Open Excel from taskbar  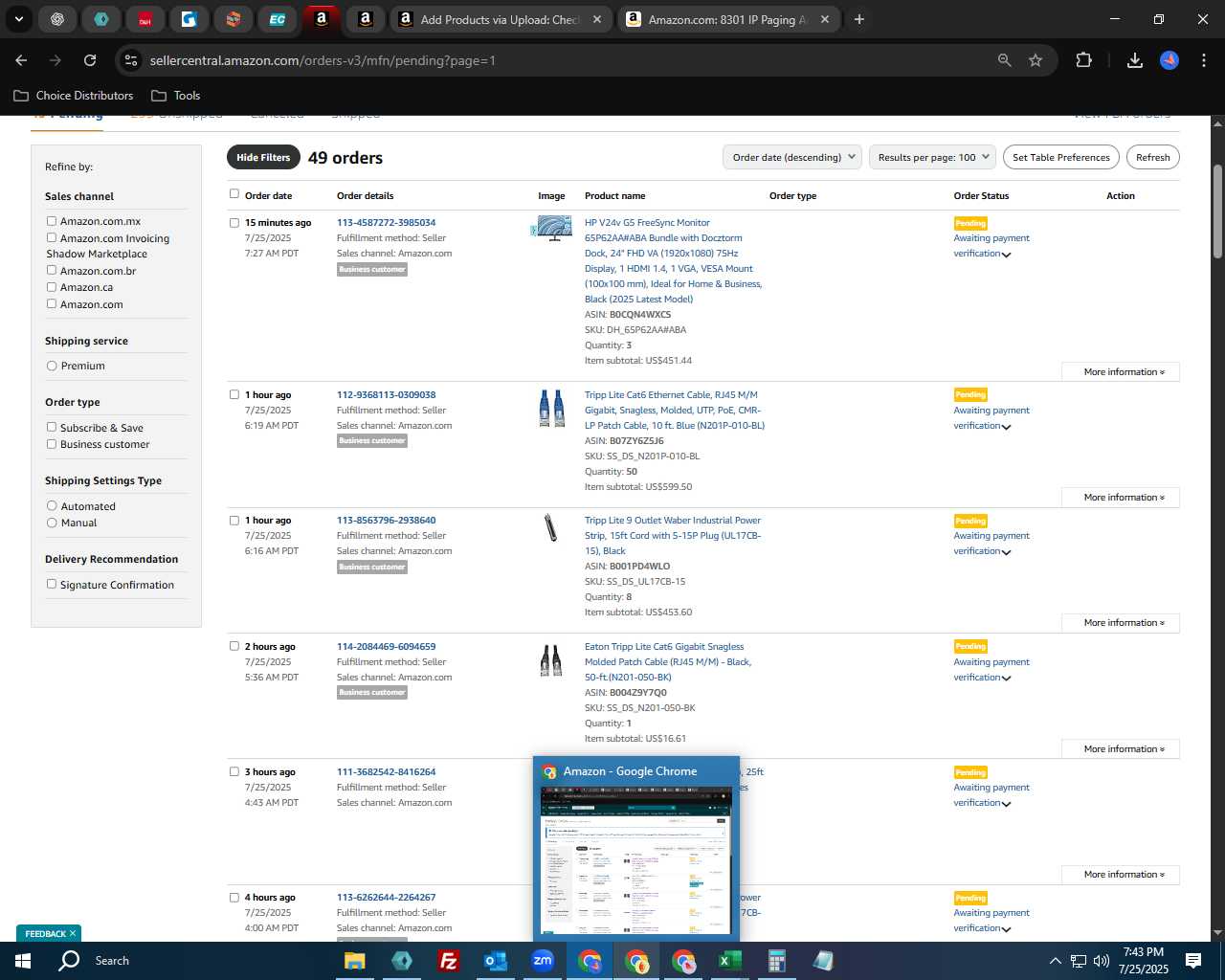click(x=729, y=961)
